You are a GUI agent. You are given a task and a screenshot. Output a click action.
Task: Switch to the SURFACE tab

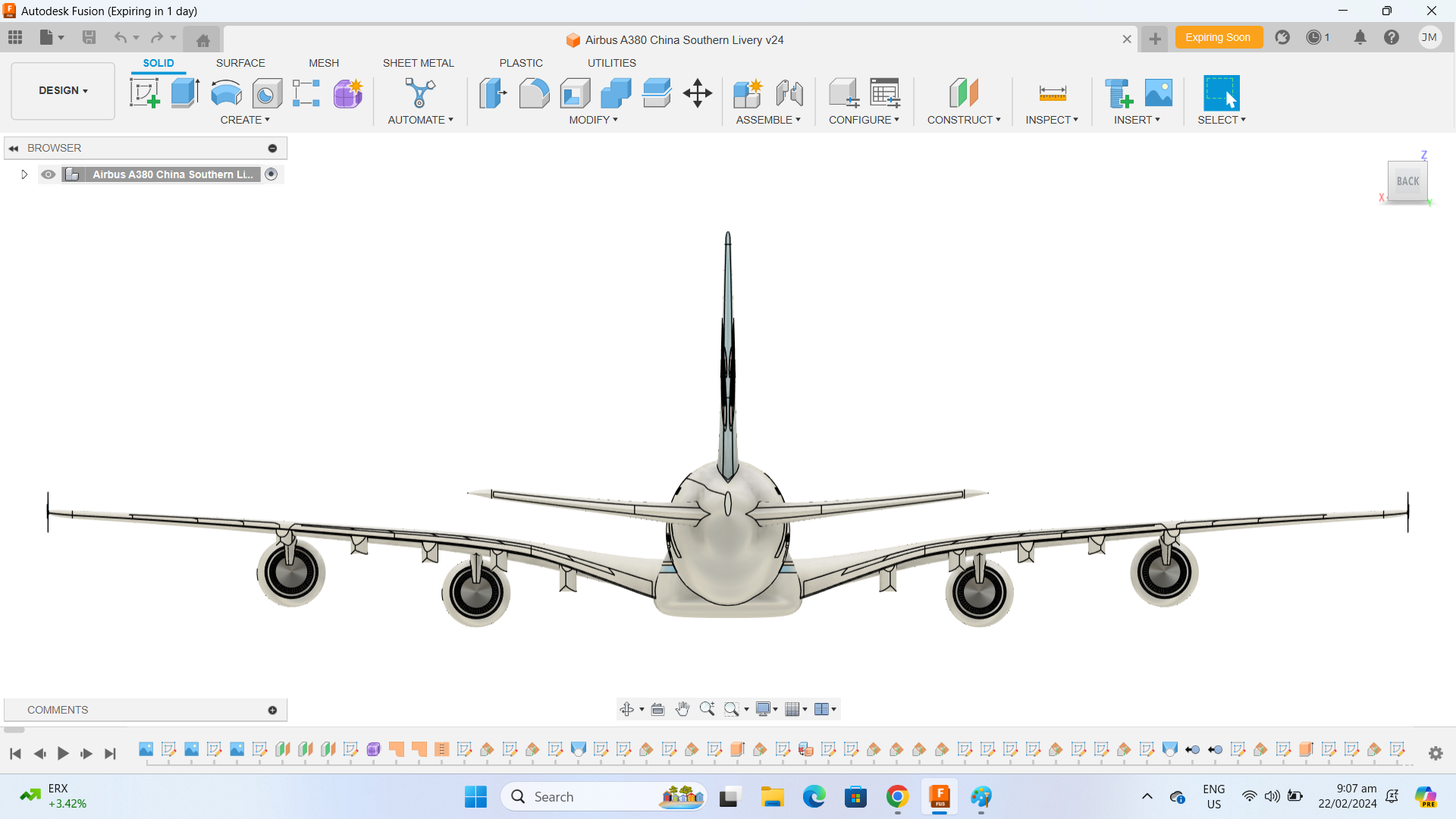240,63
